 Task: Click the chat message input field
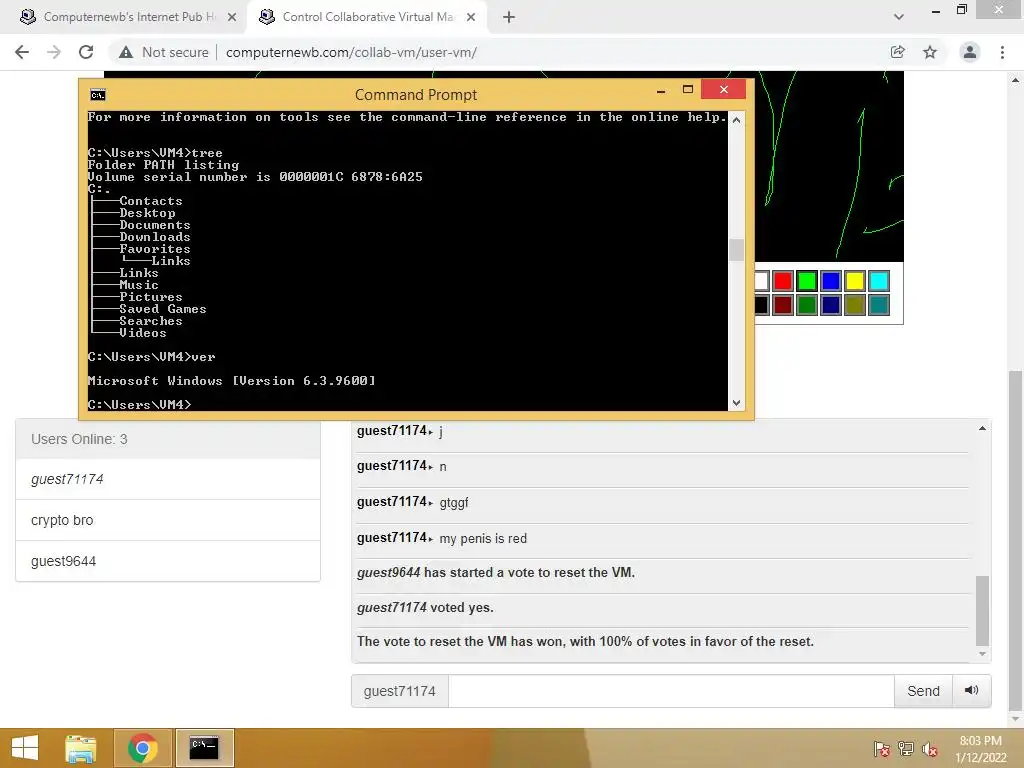coord(671,691)
